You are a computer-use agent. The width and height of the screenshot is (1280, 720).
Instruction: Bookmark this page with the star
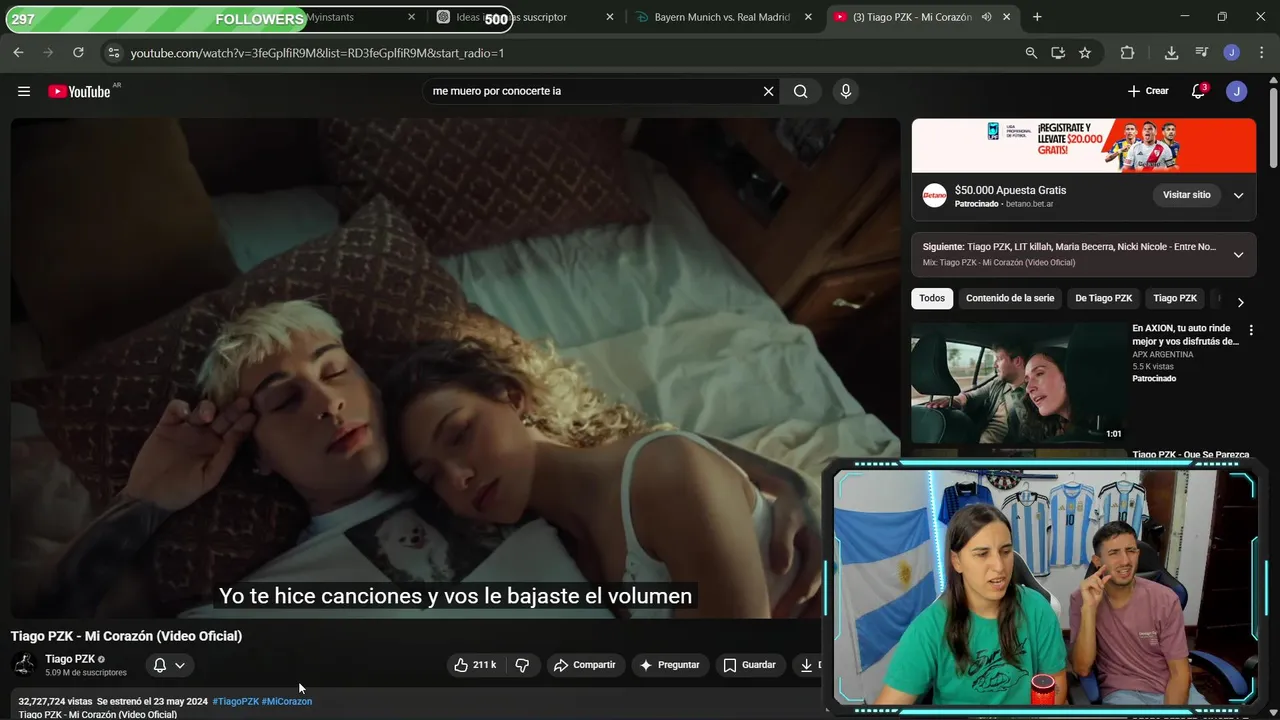pos(1085,53)
